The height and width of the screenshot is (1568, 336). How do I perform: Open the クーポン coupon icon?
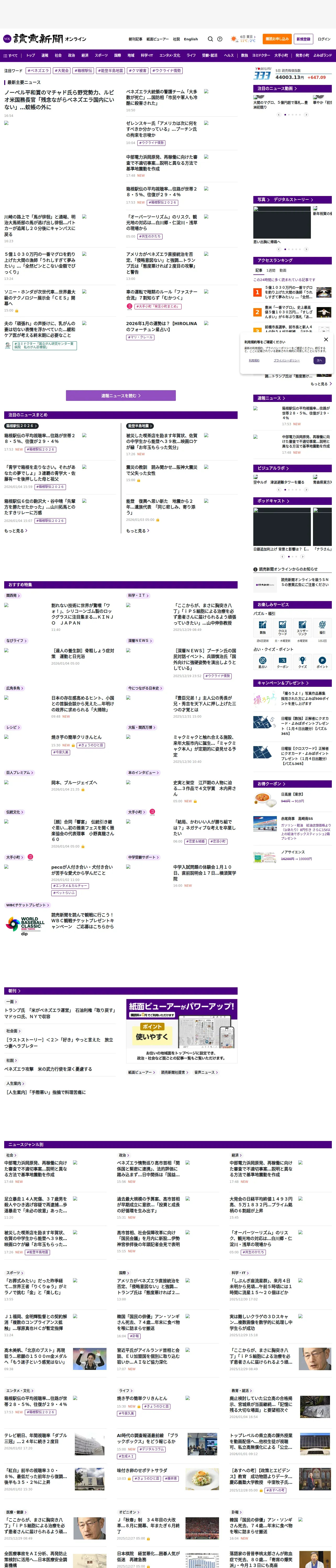coord(283,662)
